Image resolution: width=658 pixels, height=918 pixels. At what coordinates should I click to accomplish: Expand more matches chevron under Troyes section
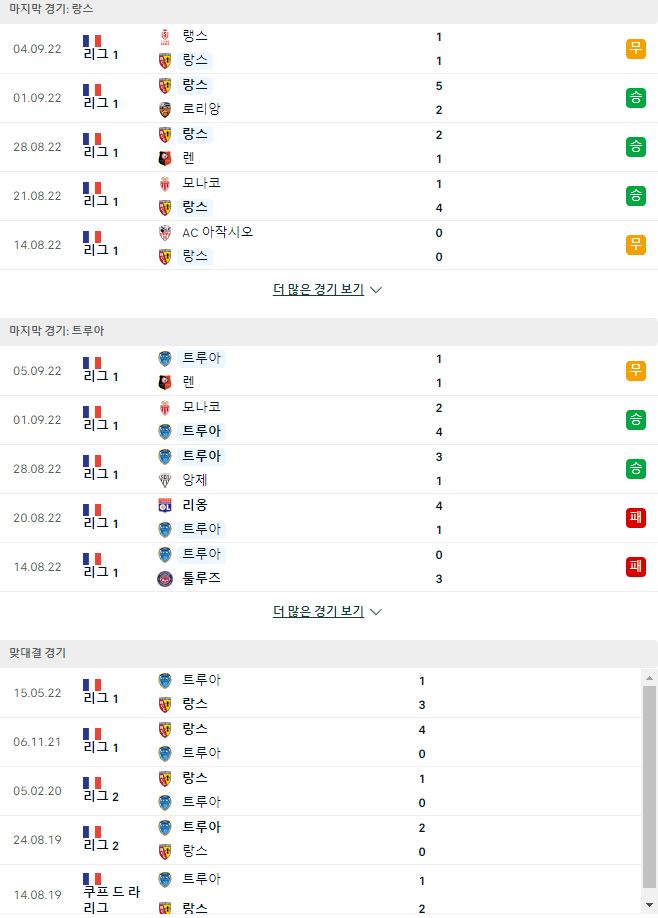pyautogui.click(x=376, y=612)
